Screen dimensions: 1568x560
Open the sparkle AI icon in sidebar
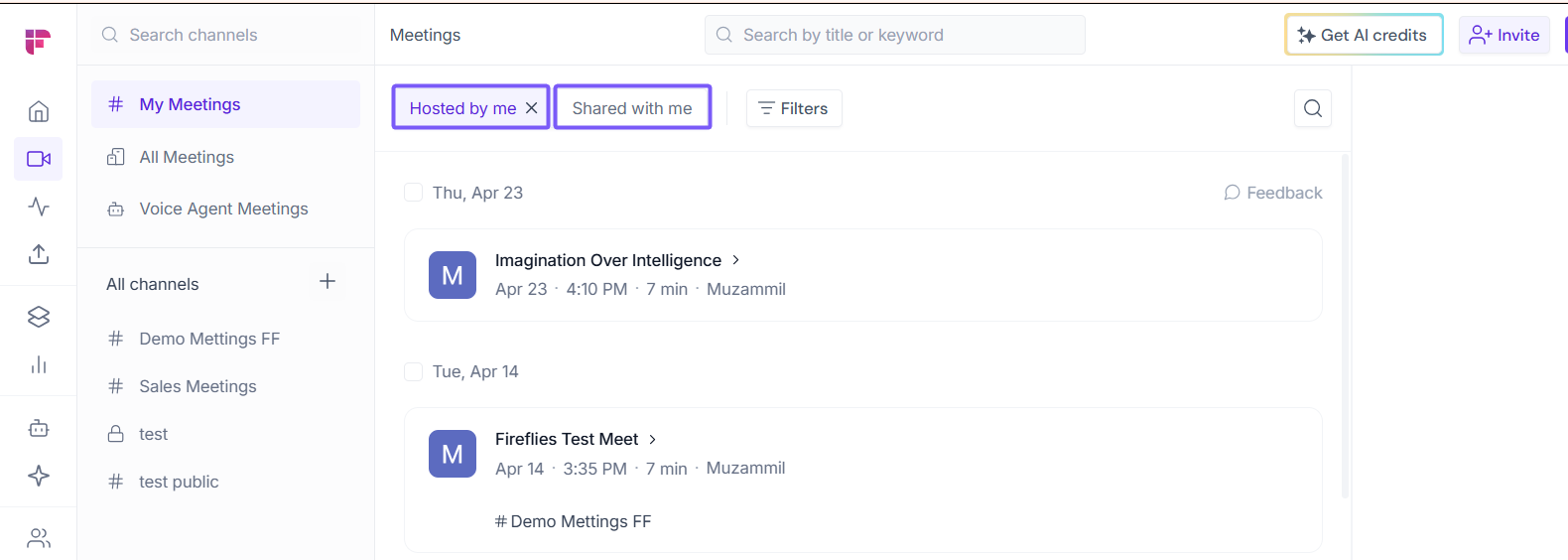(x=39, y=476)
